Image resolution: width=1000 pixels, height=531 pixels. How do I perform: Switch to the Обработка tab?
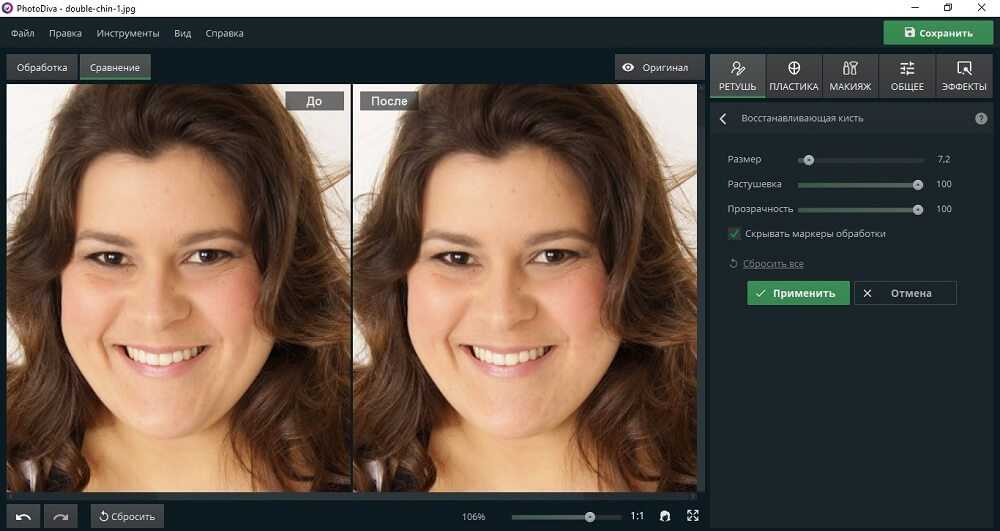point(41,68)
